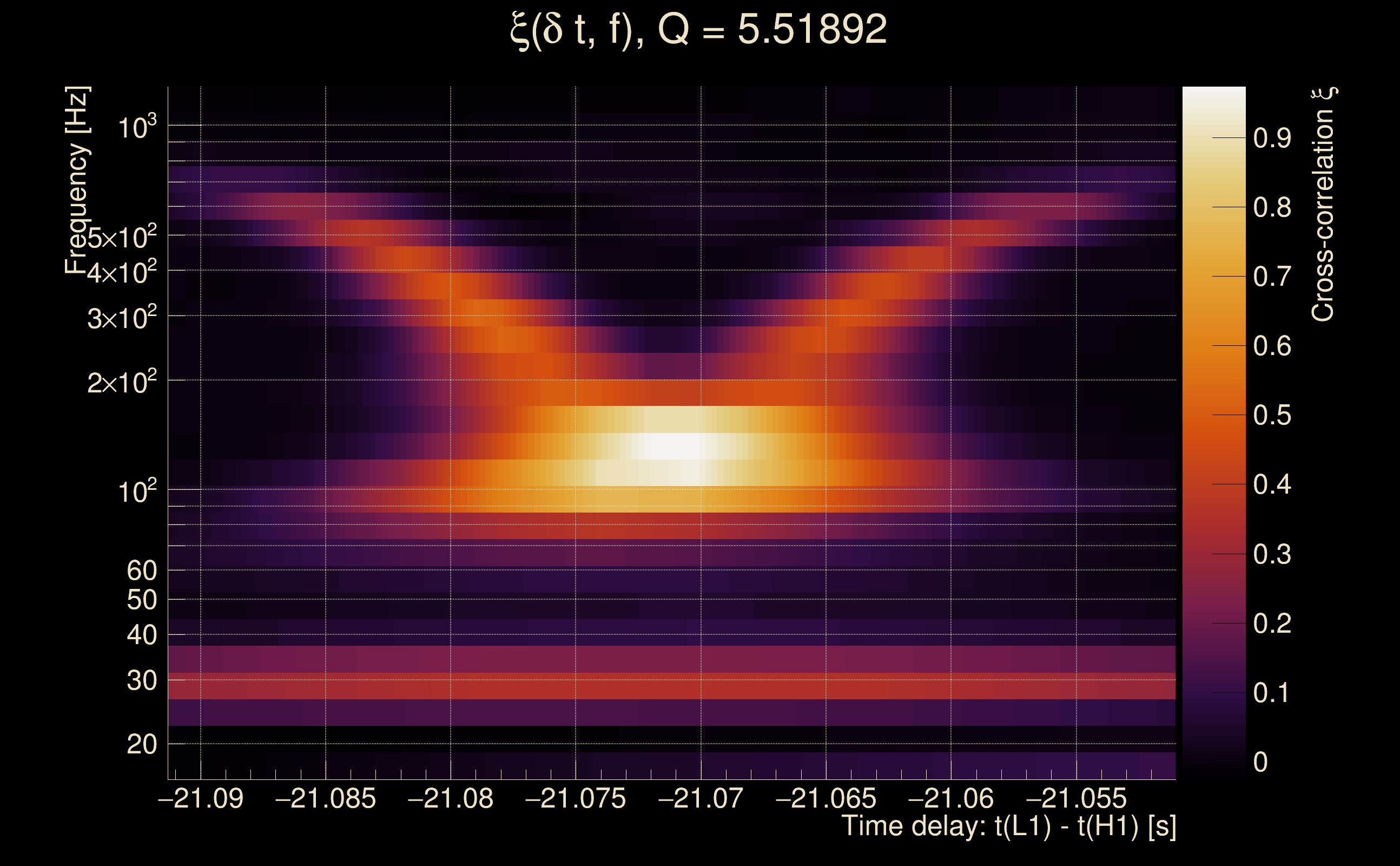Click the -21.09 x-axis tick label
Screen dimensions: 1400x866
[200, 799]
